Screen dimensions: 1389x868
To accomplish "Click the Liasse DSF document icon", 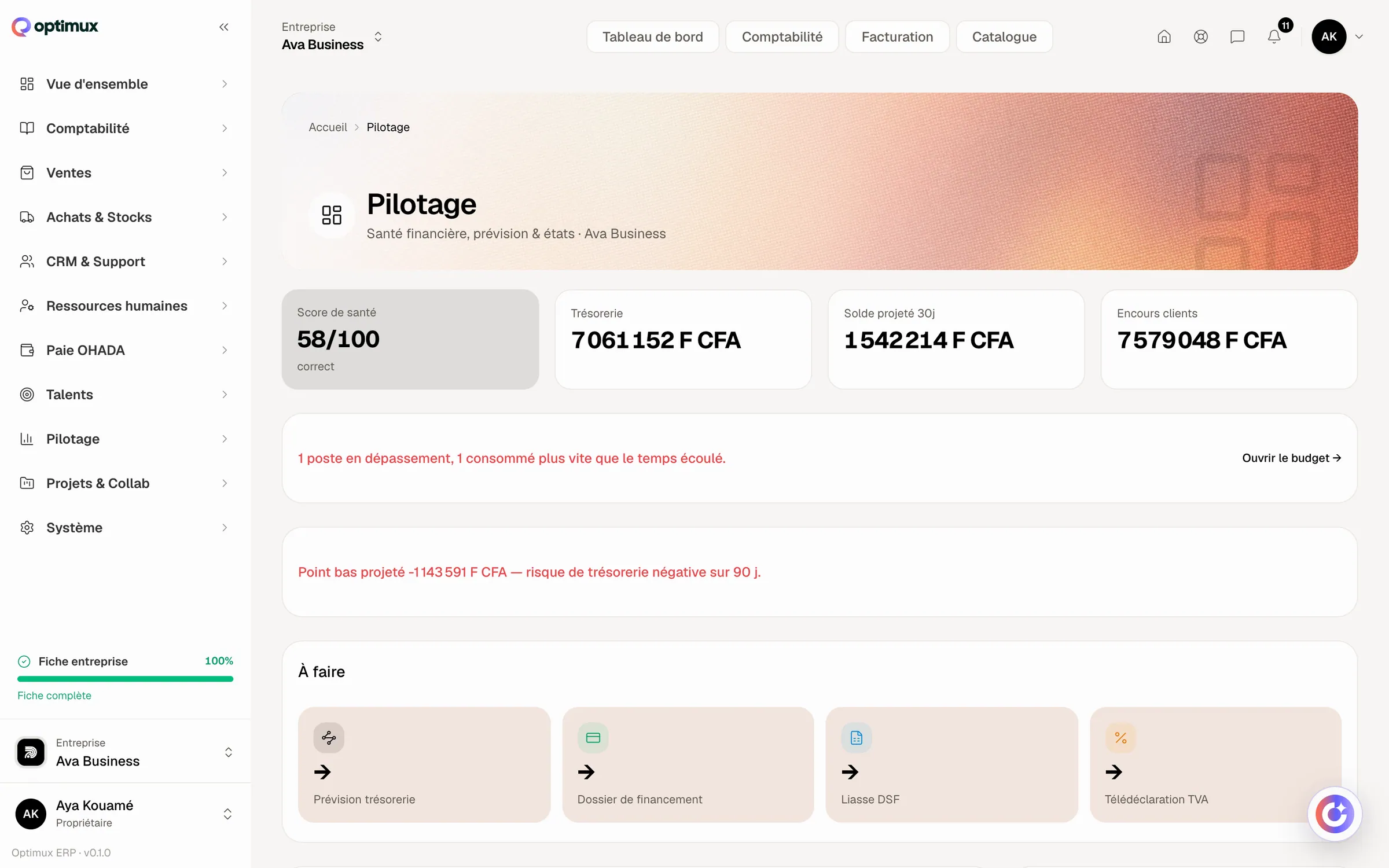I will tap(857, 738).
